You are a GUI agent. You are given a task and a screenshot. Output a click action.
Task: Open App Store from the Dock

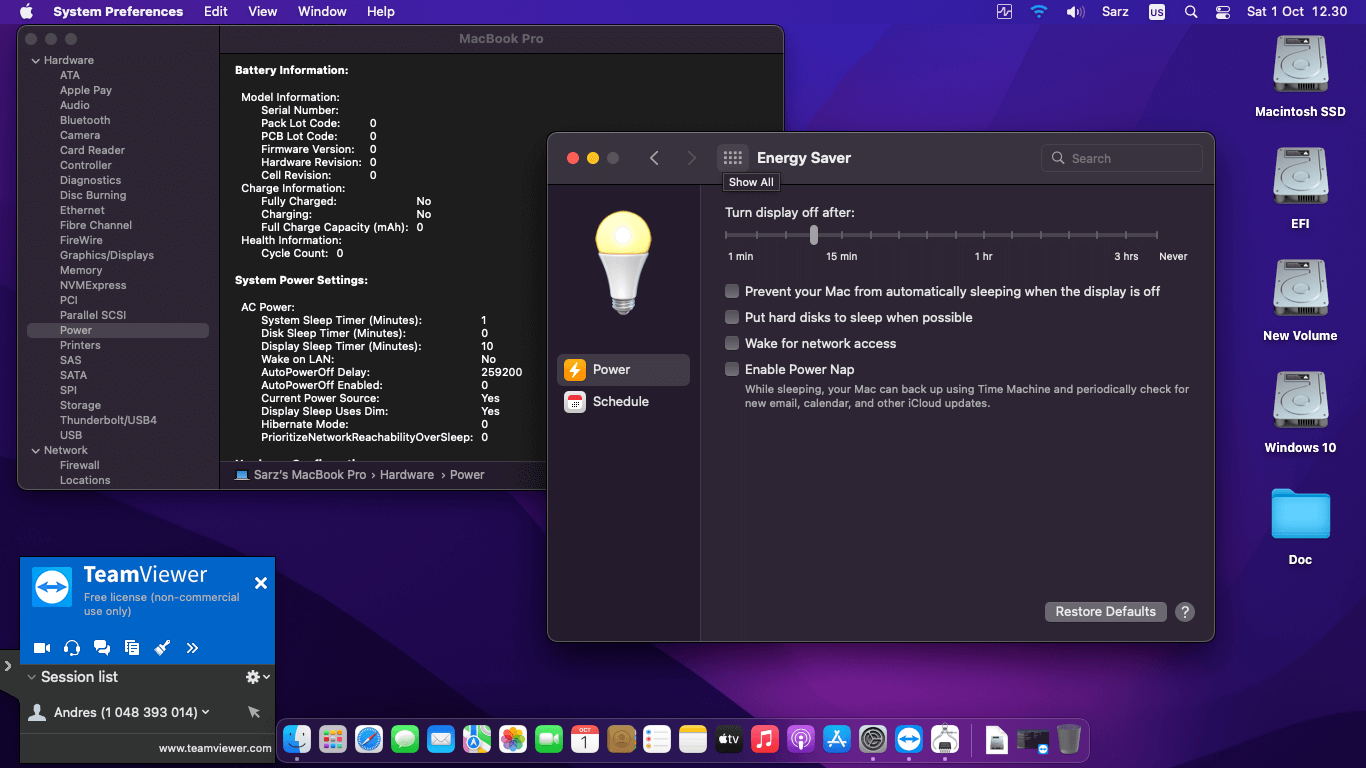837,739
